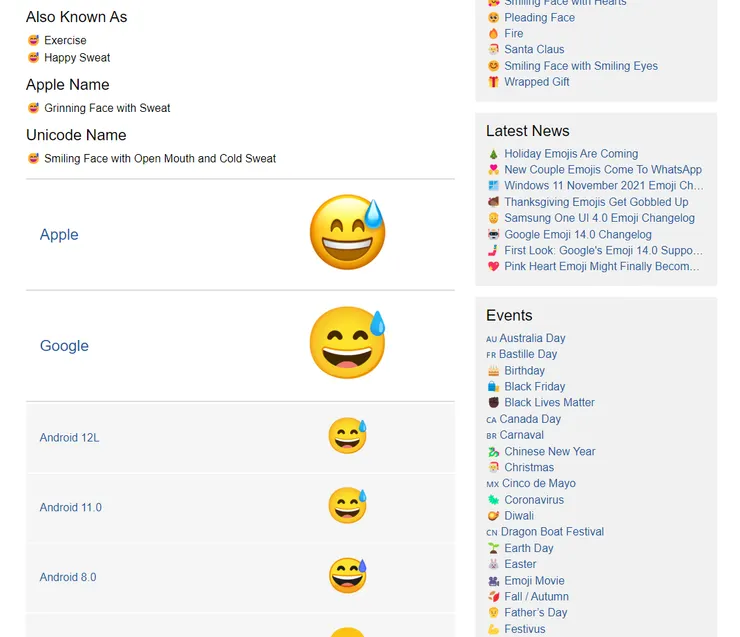Click the wrapped gift emoji icon
The image size is (740, 637).
(x=493, y=82)
